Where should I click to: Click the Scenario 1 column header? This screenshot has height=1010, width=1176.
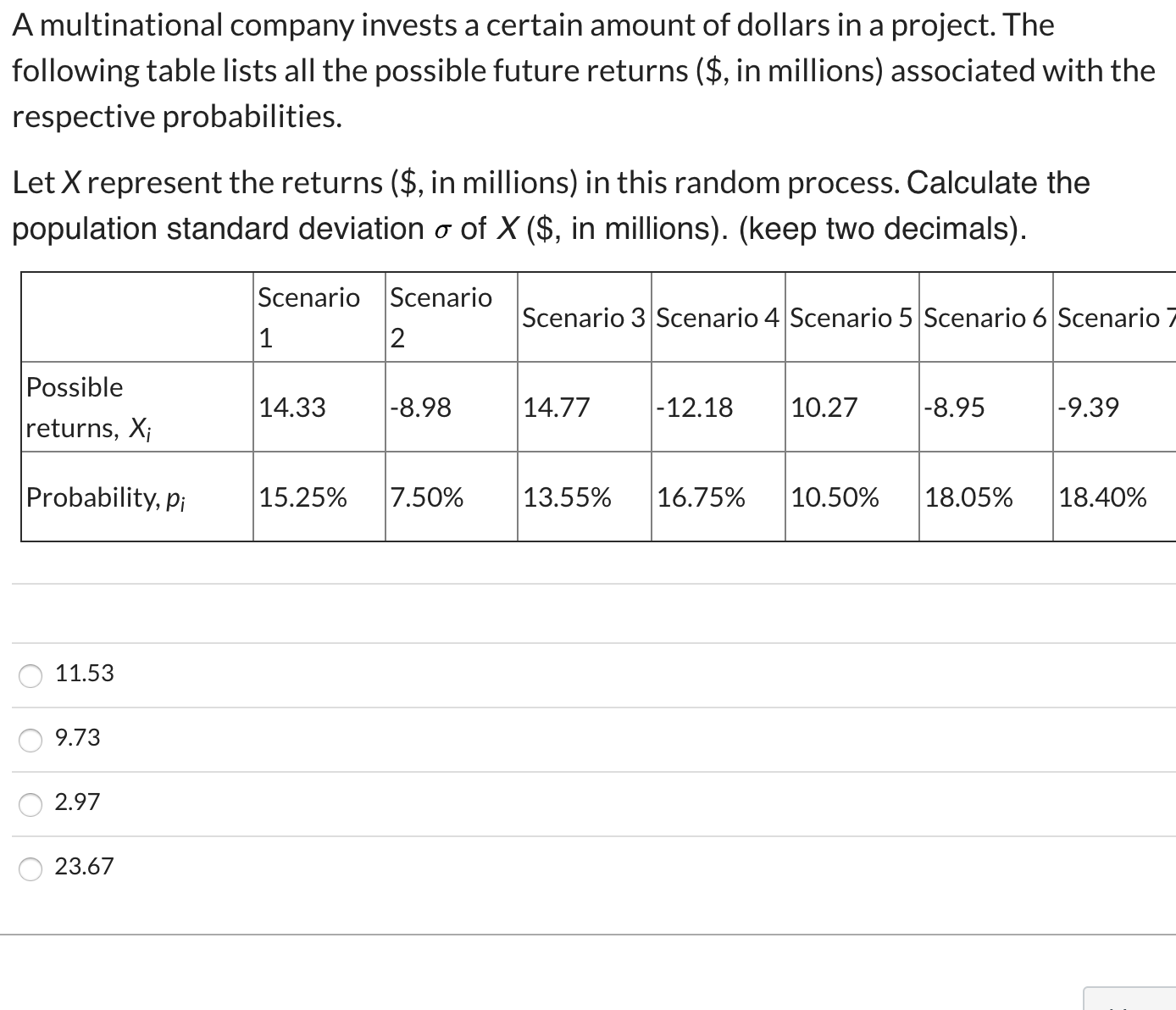point(309,318)
